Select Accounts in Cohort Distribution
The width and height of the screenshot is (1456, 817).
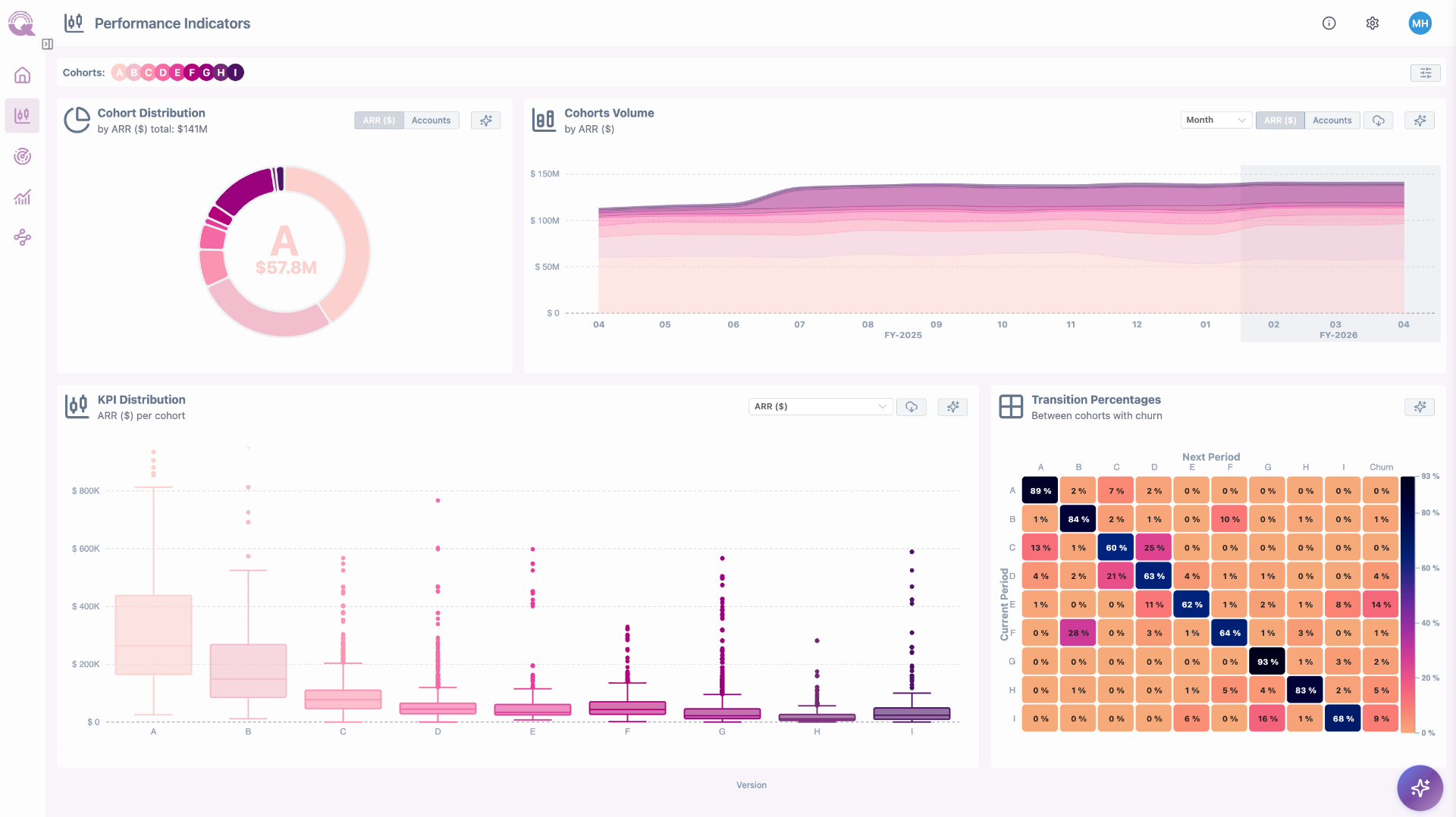pyautogui.click(x=431, y=121)
